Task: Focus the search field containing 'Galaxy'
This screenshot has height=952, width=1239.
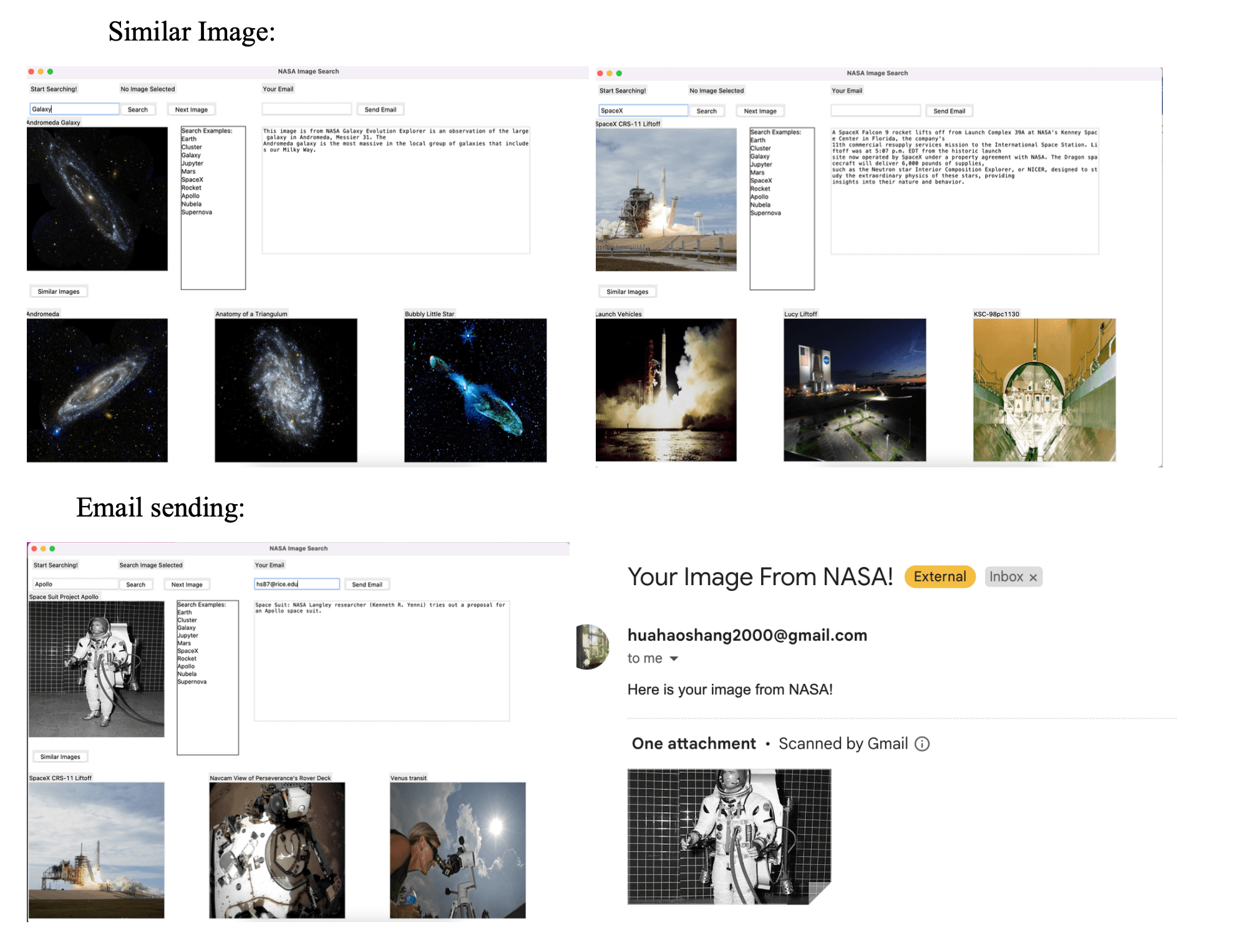Action: [x=74, y=109]
